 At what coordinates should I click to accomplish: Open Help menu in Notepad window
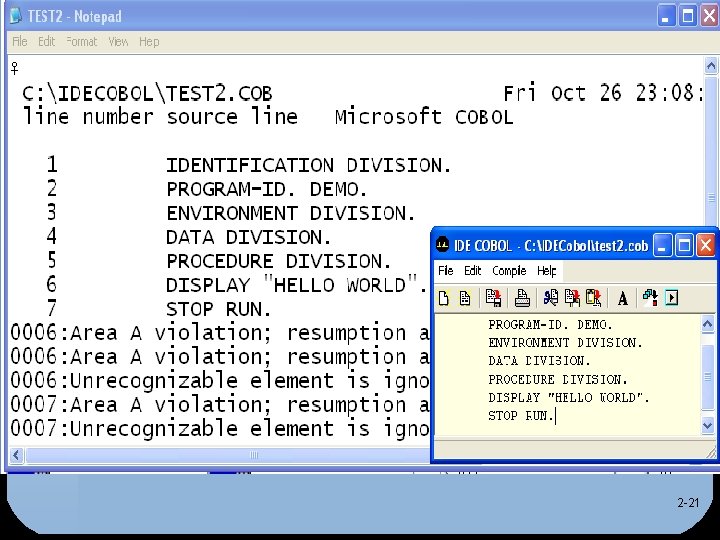tap(149, 42)
